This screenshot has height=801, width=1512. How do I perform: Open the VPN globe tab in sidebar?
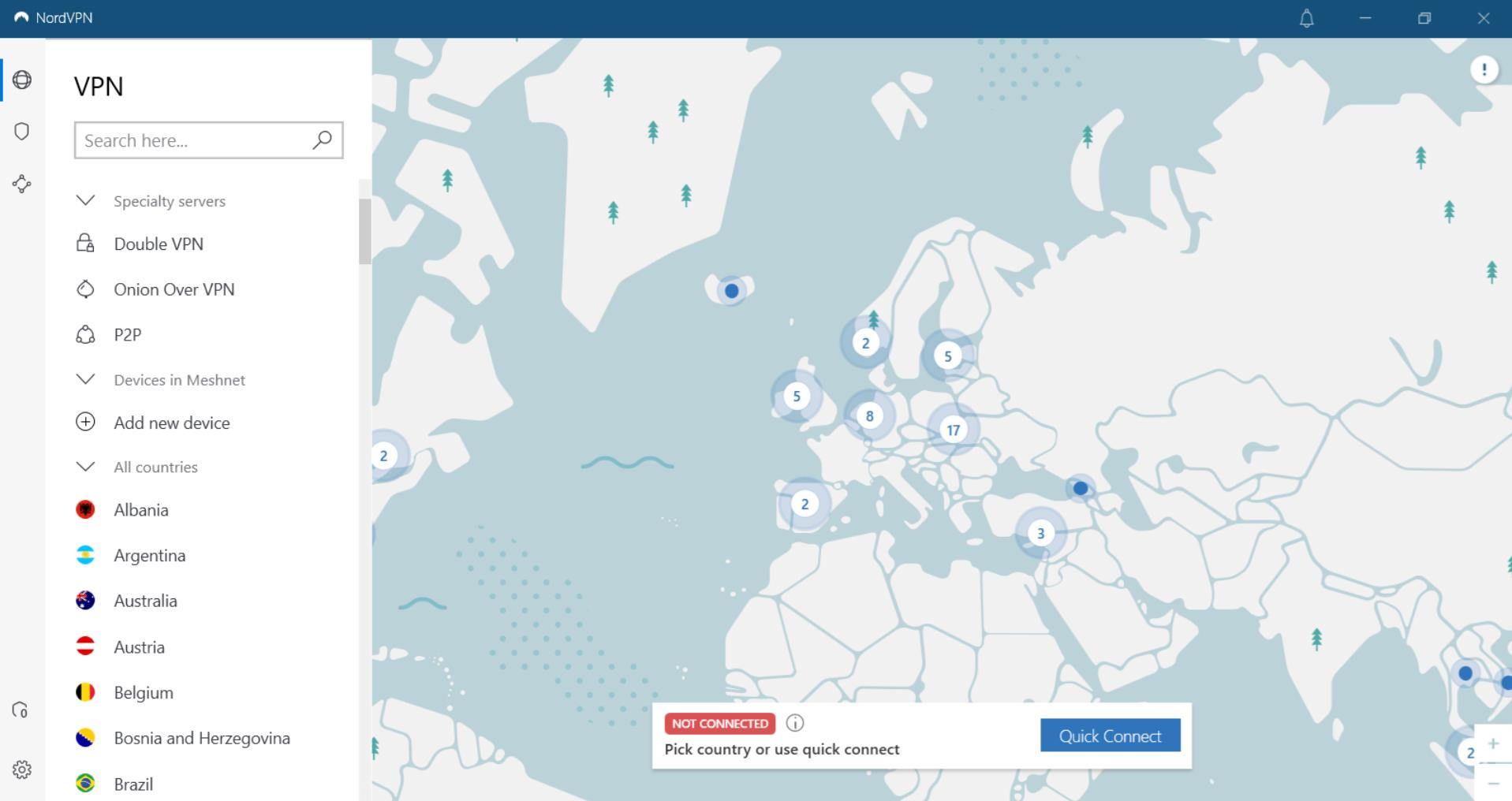click(22, 80)
